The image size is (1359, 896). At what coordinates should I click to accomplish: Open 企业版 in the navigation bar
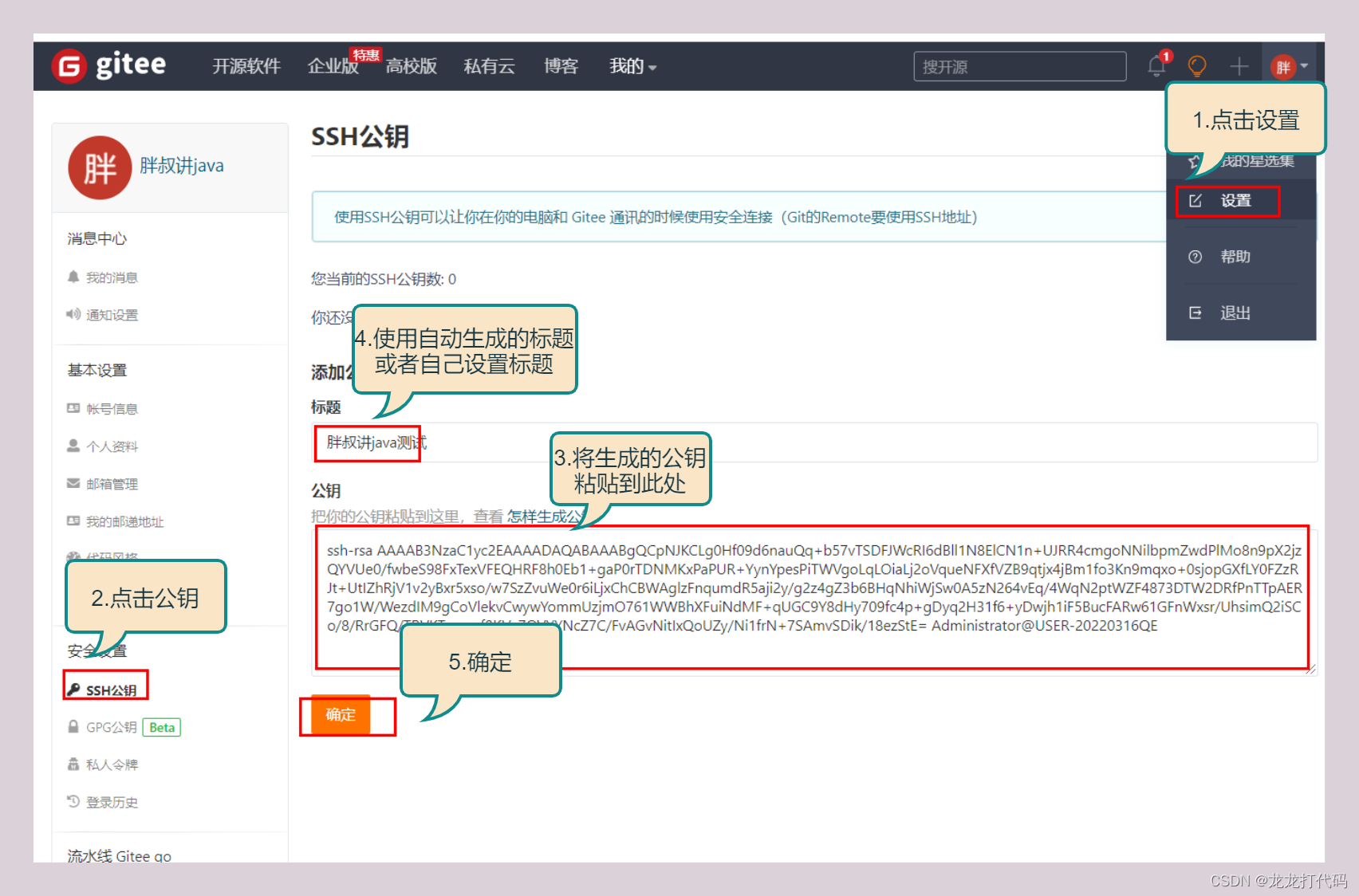(333, 66)
